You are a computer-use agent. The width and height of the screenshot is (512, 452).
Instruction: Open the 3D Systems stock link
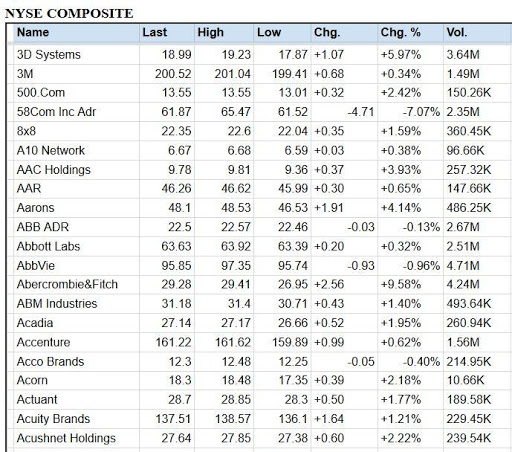(x=49, y=54)
